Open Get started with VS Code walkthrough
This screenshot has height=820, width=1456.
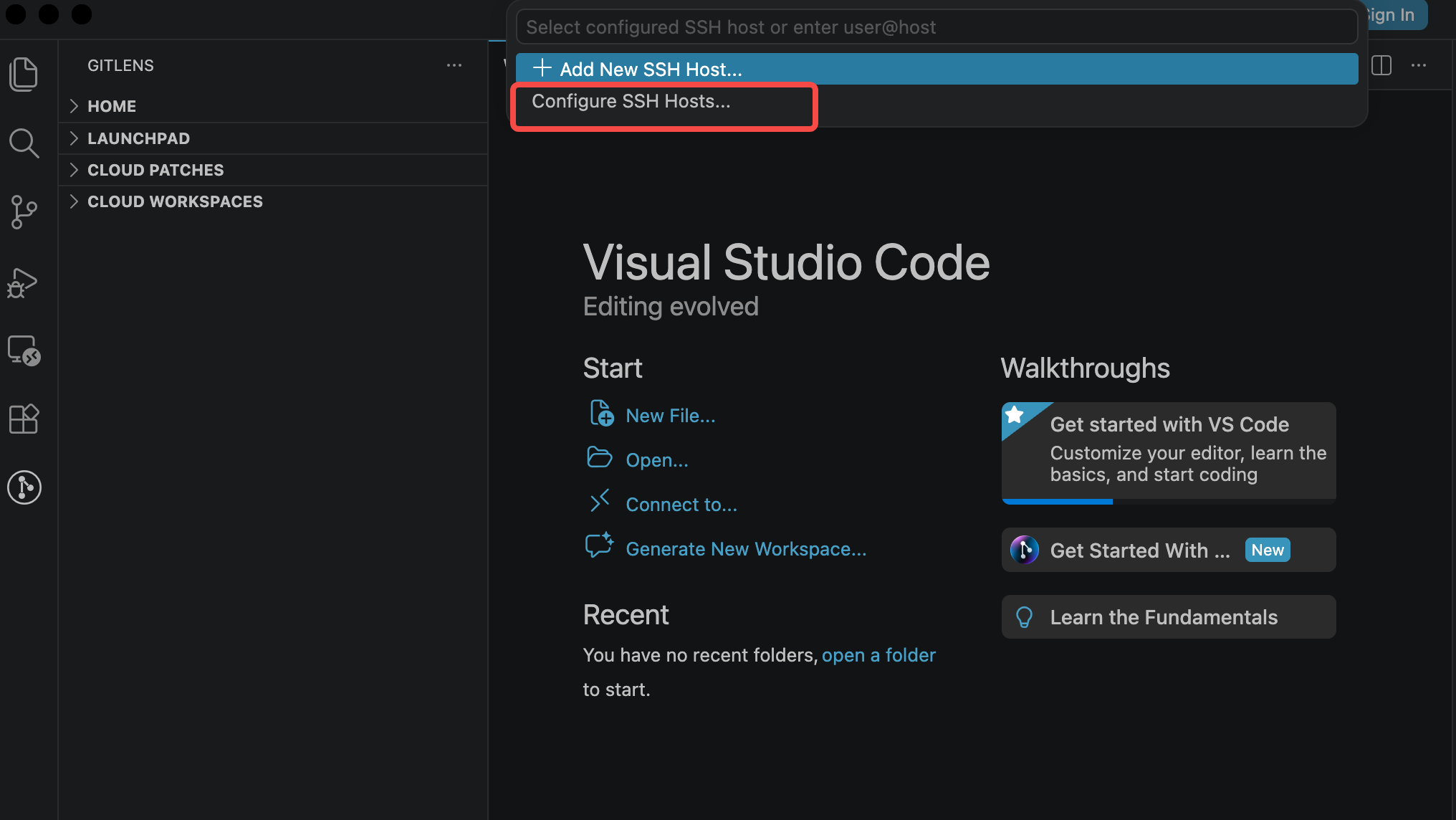(x=1169, y=452)
